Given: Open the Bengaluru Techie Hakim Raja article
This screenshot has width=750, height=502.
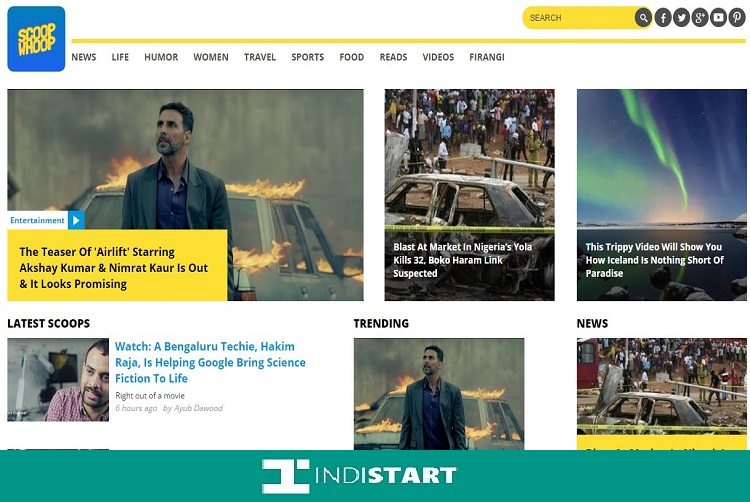Looking at the screenshot, I should (x=210, y=362).
